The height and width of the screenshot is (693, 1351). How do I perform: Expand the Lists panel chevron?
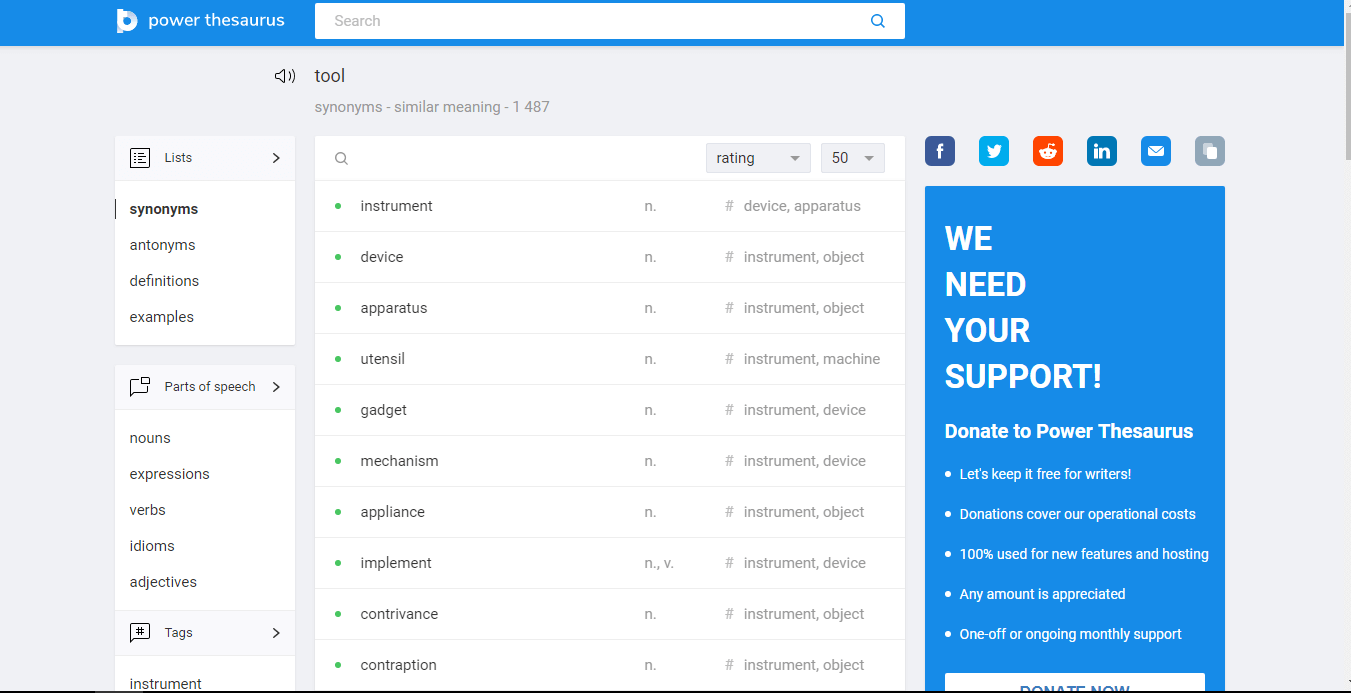pyautogui.click(x=276, y=158)
